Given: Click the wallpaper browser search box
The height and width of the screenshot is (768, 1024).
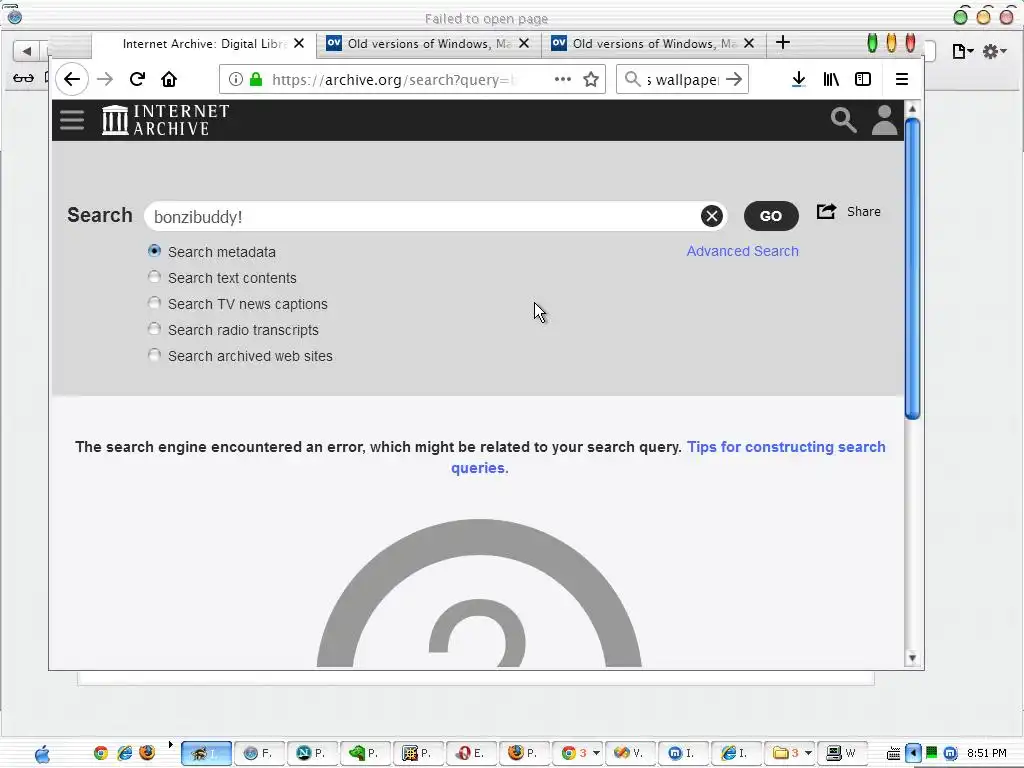Looking at the screenshot, I should click(682, 80).
